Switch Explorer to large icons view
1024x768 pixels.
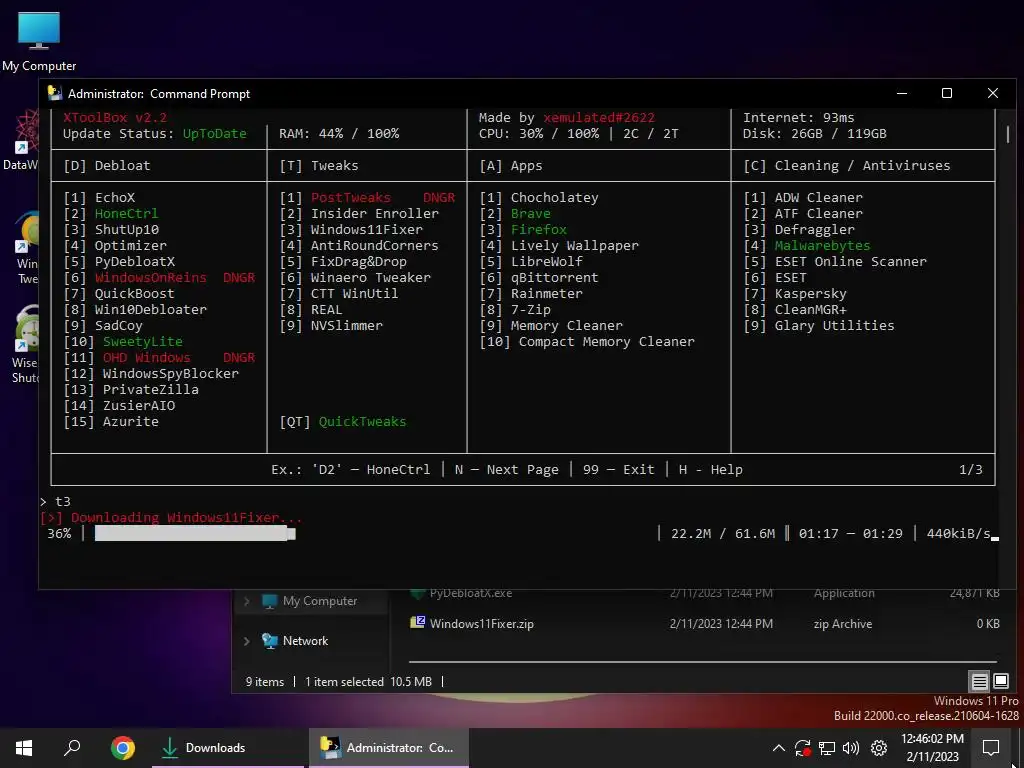tap(1000, 682)
